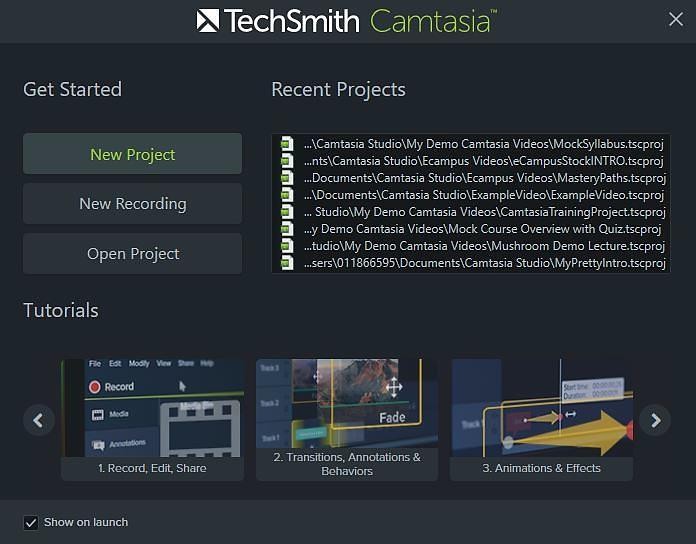Show next tutorials with right arrow

pyautogui.click(x=655, y=420)
